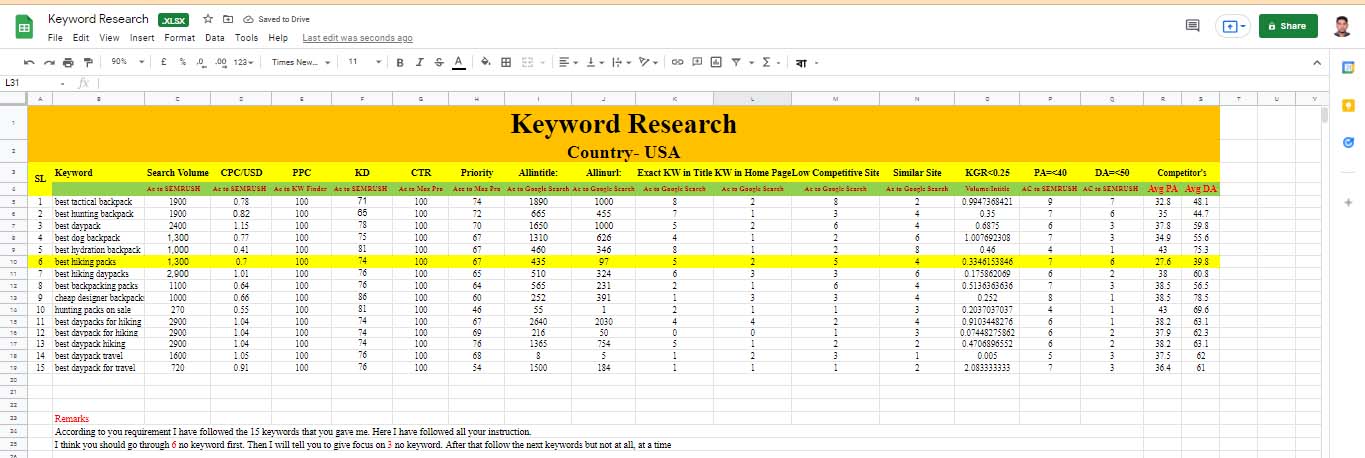Expand the Times New Roman font dropdown

pos(300,62)
